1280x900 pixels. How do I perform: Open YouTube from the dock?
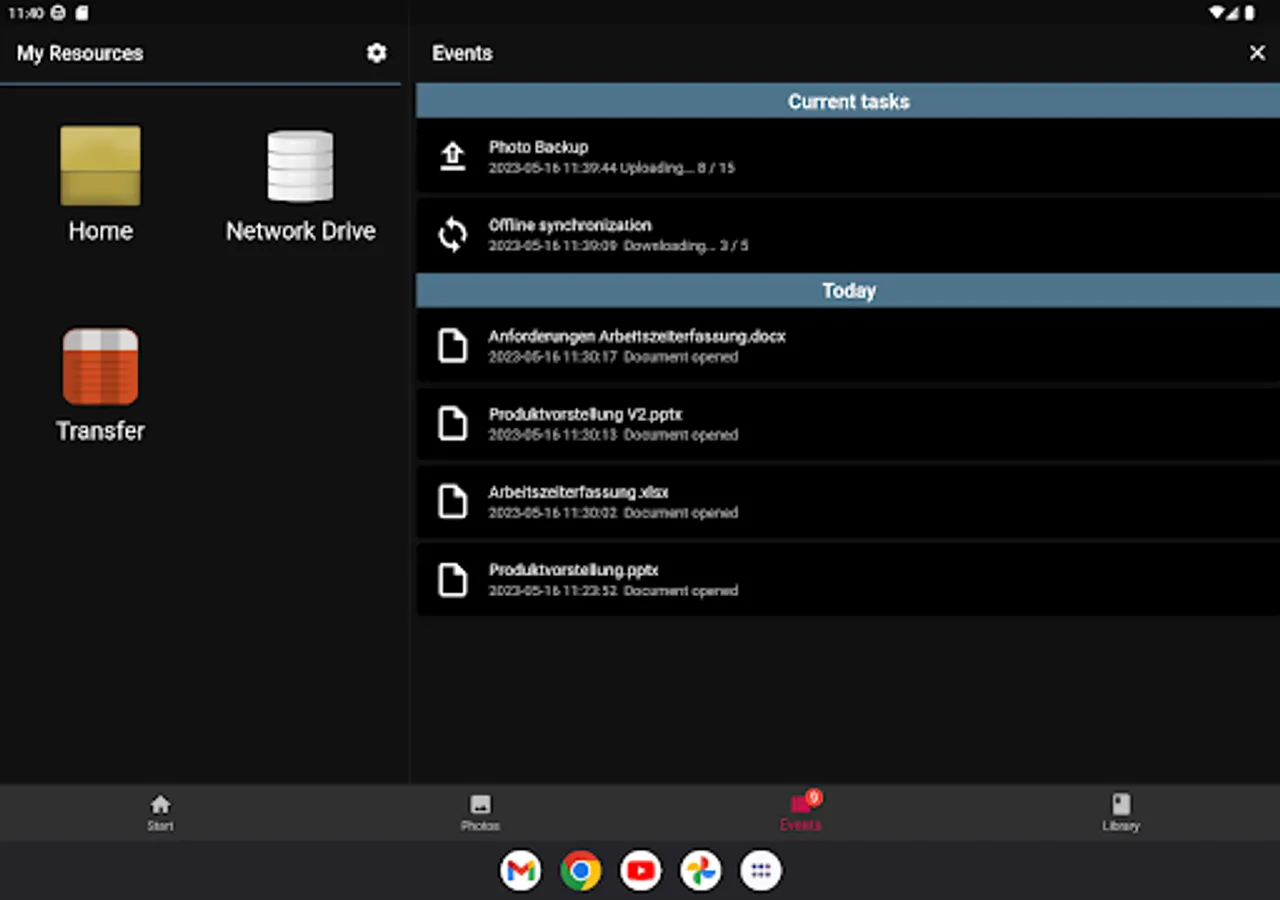coord(641,871)
